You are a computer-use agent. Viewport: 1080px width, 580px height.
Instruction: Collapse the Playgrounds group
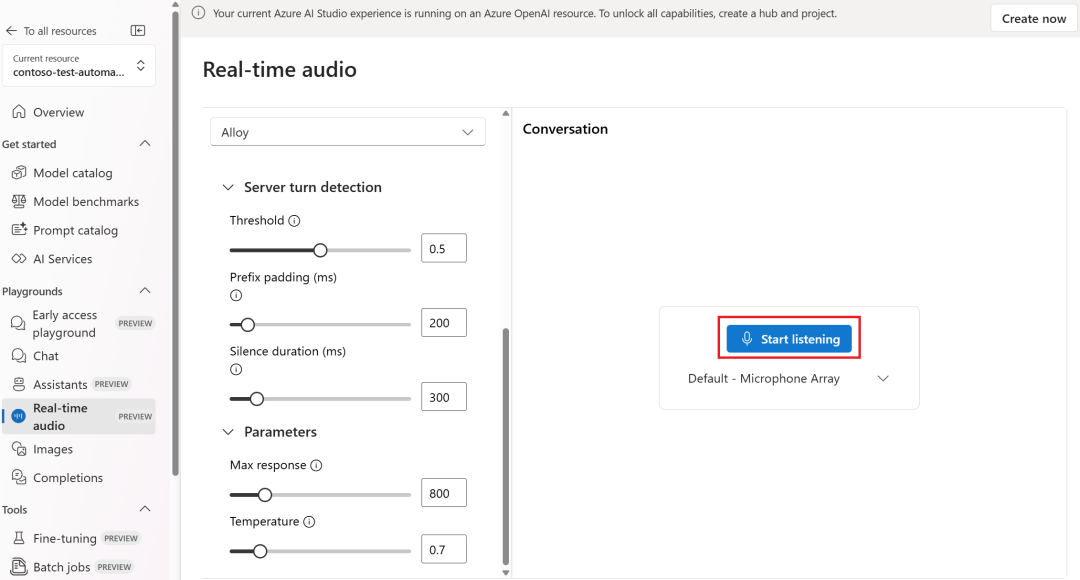coord(145,291)
